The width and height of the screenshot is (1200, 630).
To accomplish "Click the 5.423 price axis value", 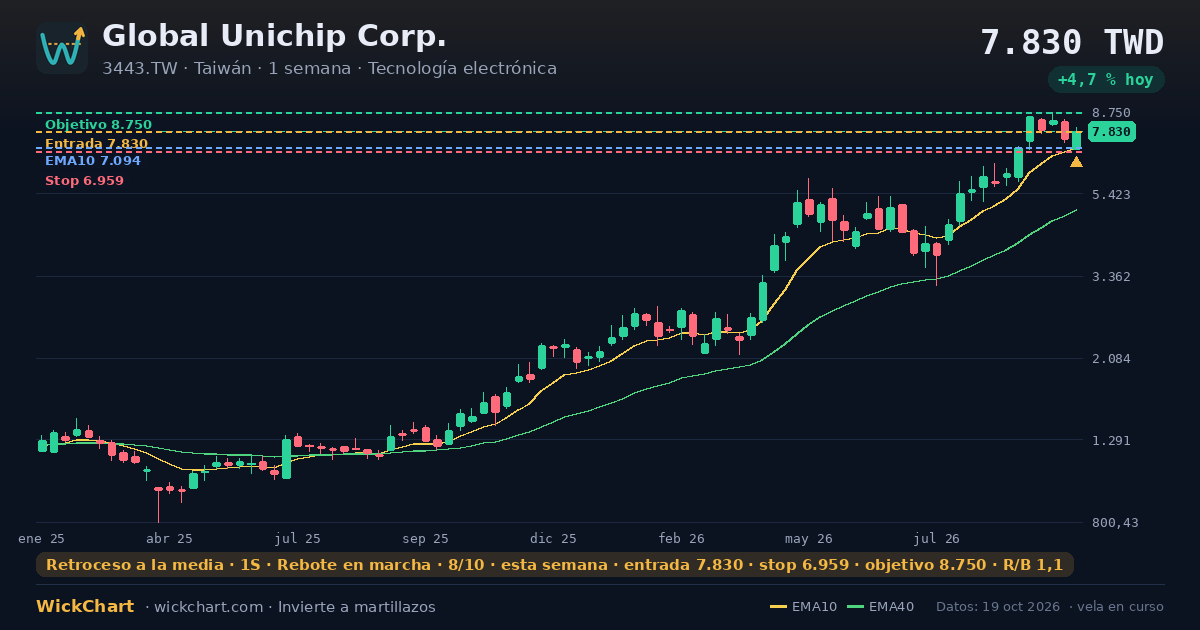I will pos(1111,194).
